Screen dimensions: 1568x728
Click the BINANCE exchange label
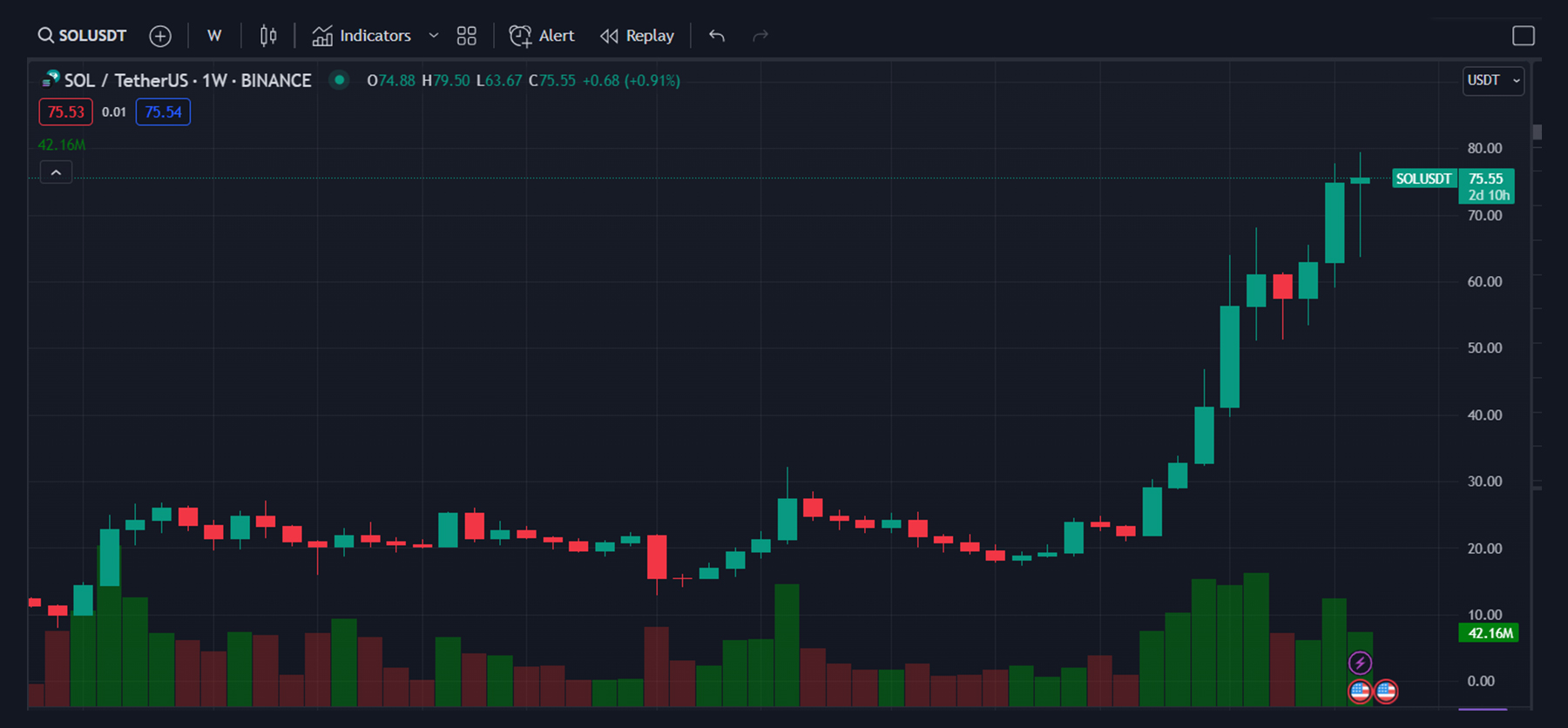[x=276, y=81]
